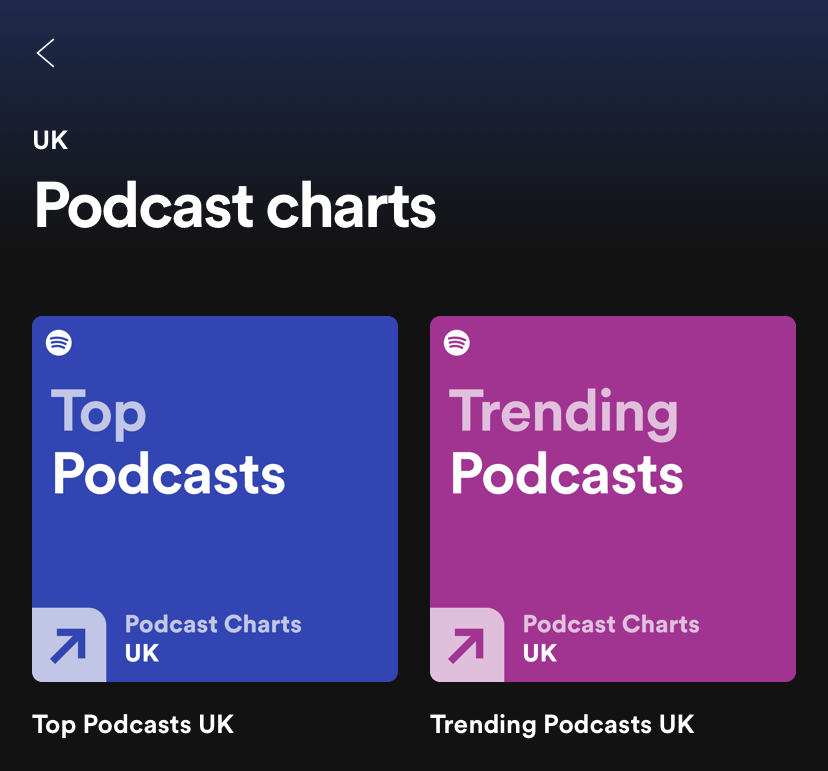The height and width of the screenshot is (771, 828).
Task: Click Podcast Charts caption on blue cover
Action: point(213,624)
